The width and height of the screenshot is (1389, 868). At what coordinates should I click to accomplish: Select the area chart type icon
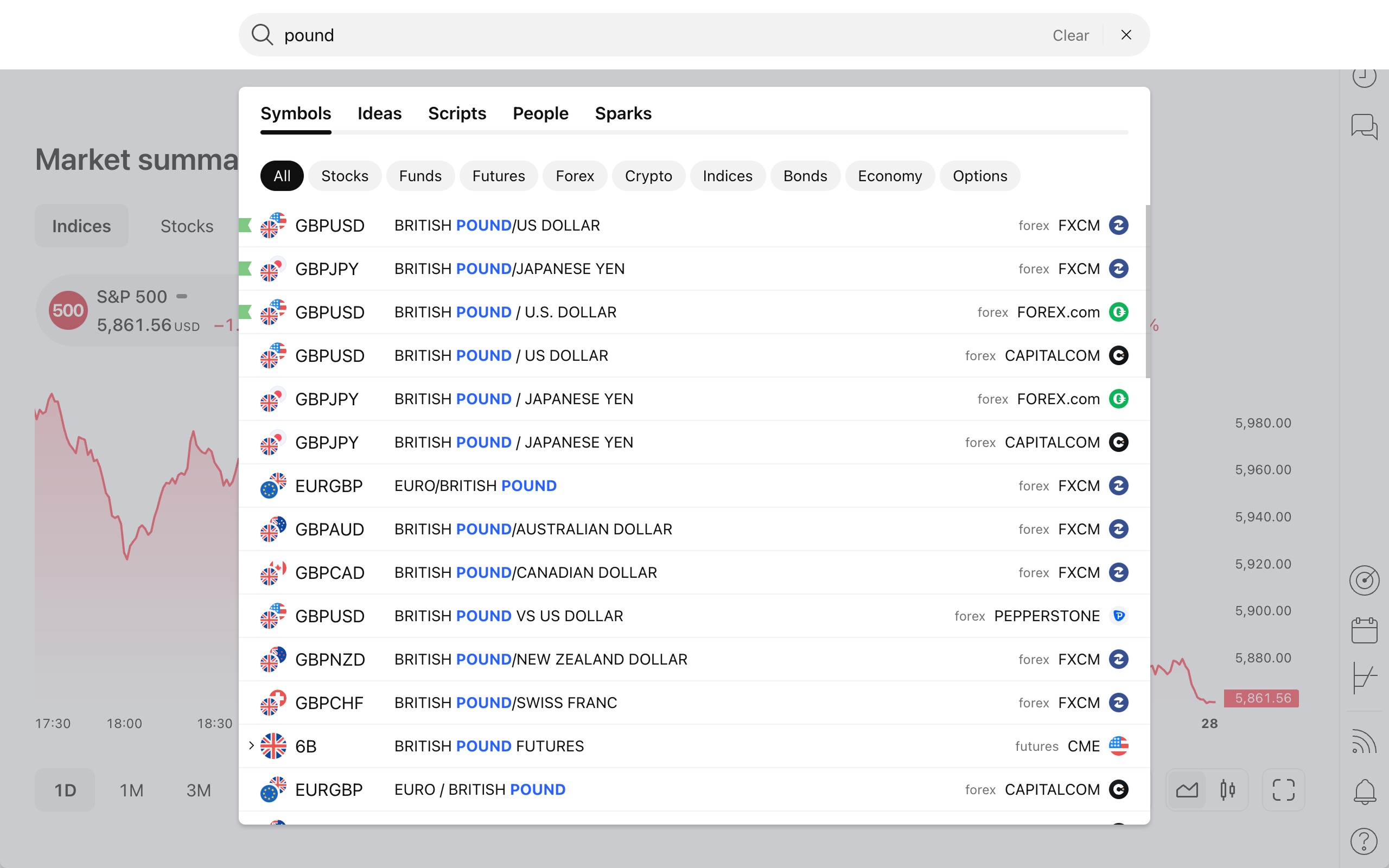click(x=1187, y=790)
